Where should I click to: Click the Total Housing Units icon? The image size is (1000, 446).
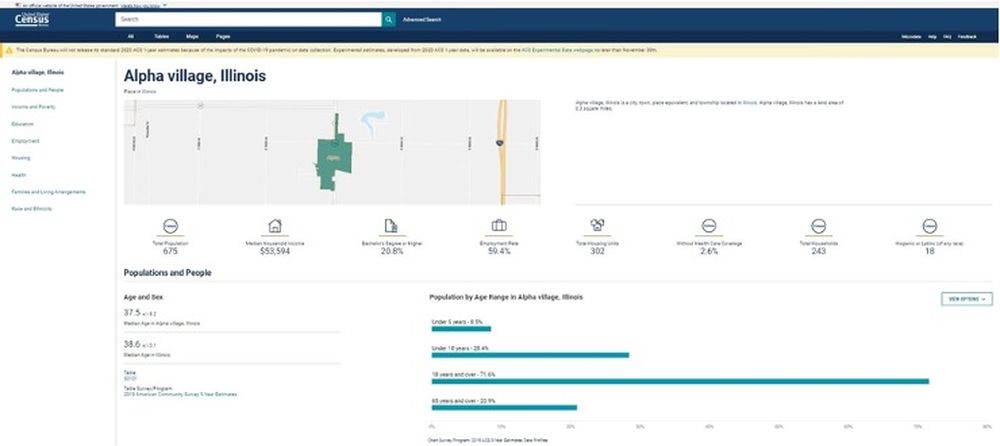coord(597,226)
